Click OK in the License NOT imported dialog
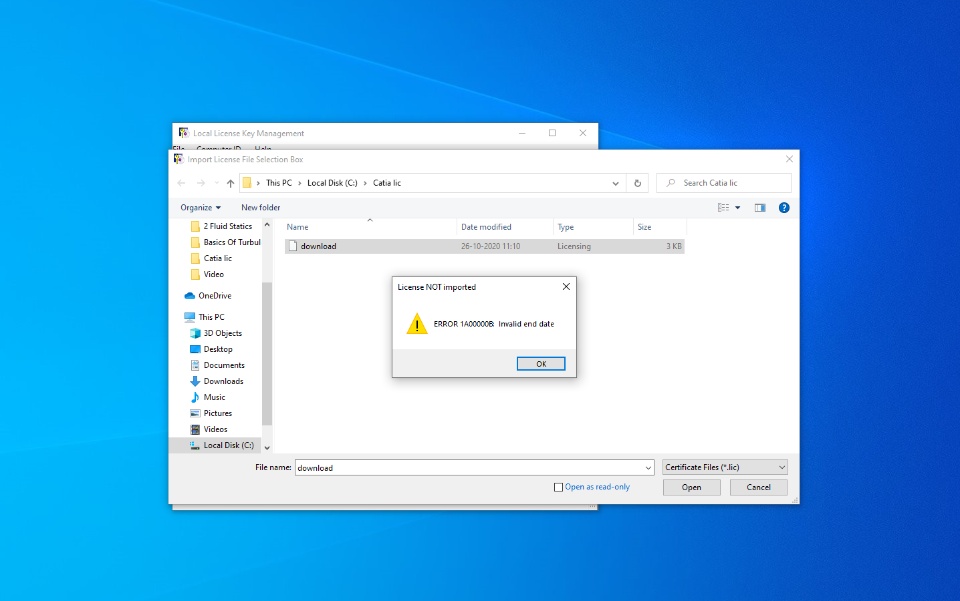 tap(541, 364)
